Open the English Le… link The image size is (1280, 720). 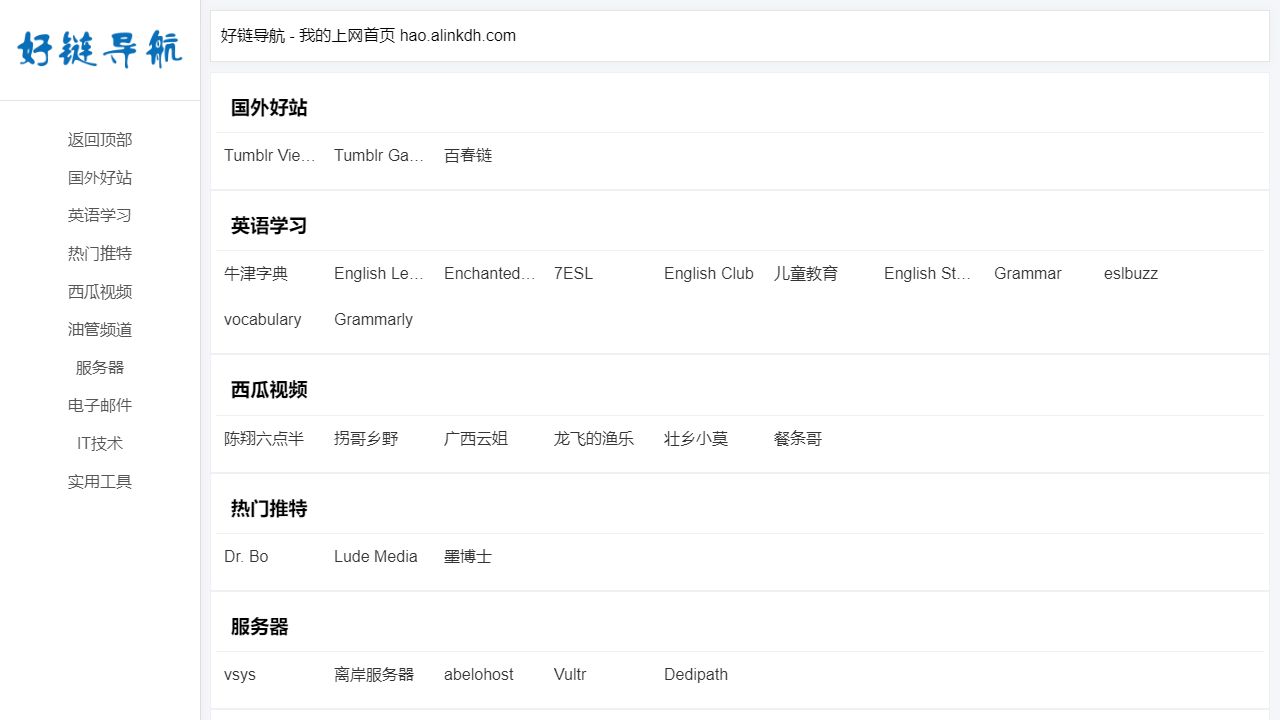pos(380,274)
